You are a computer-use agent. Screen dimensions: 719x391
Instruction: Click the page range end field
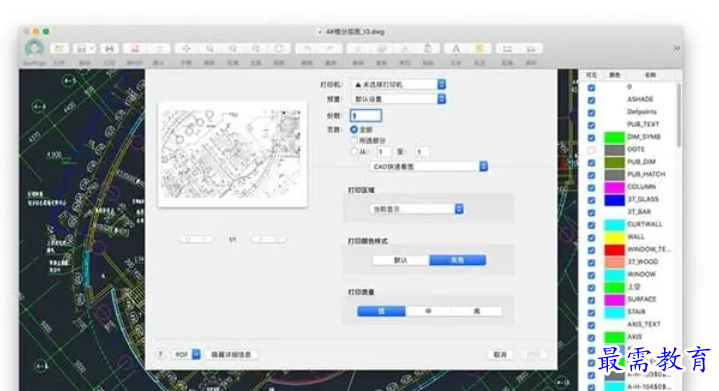pos(422,152)
